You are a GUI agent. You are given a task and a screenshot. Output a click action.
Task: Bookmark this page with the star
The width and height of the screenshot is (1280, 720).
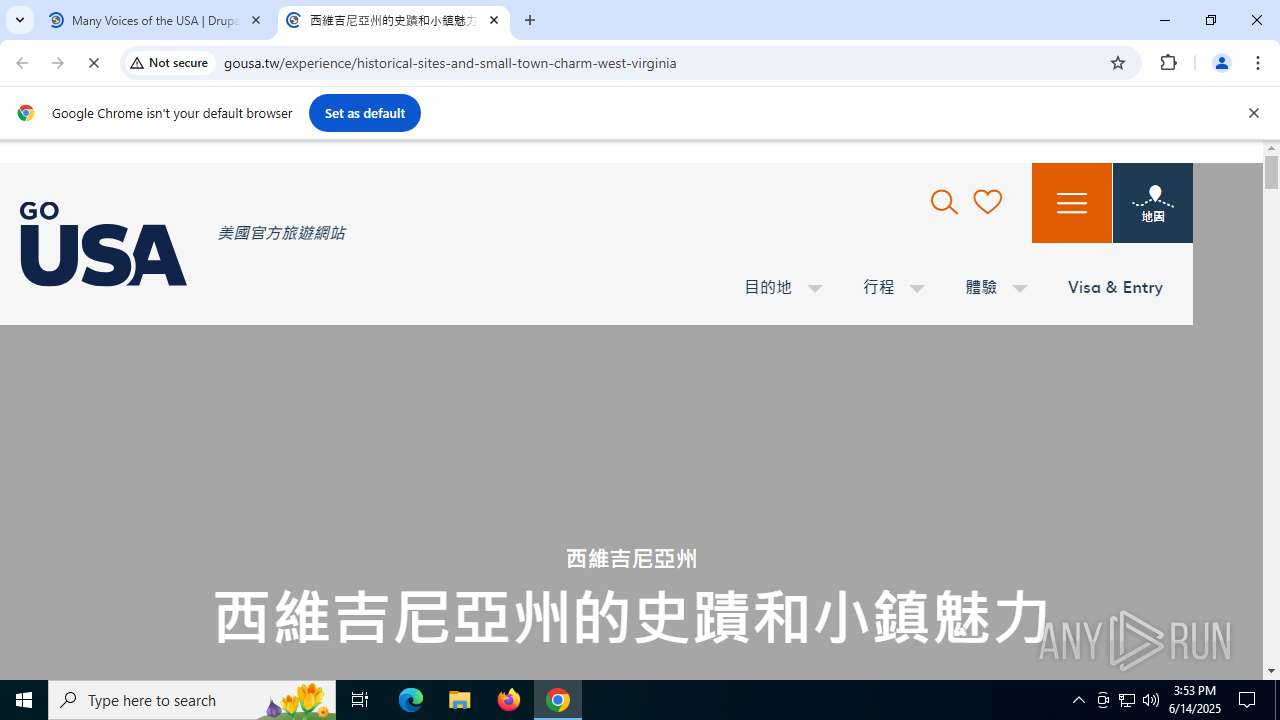1118,63
